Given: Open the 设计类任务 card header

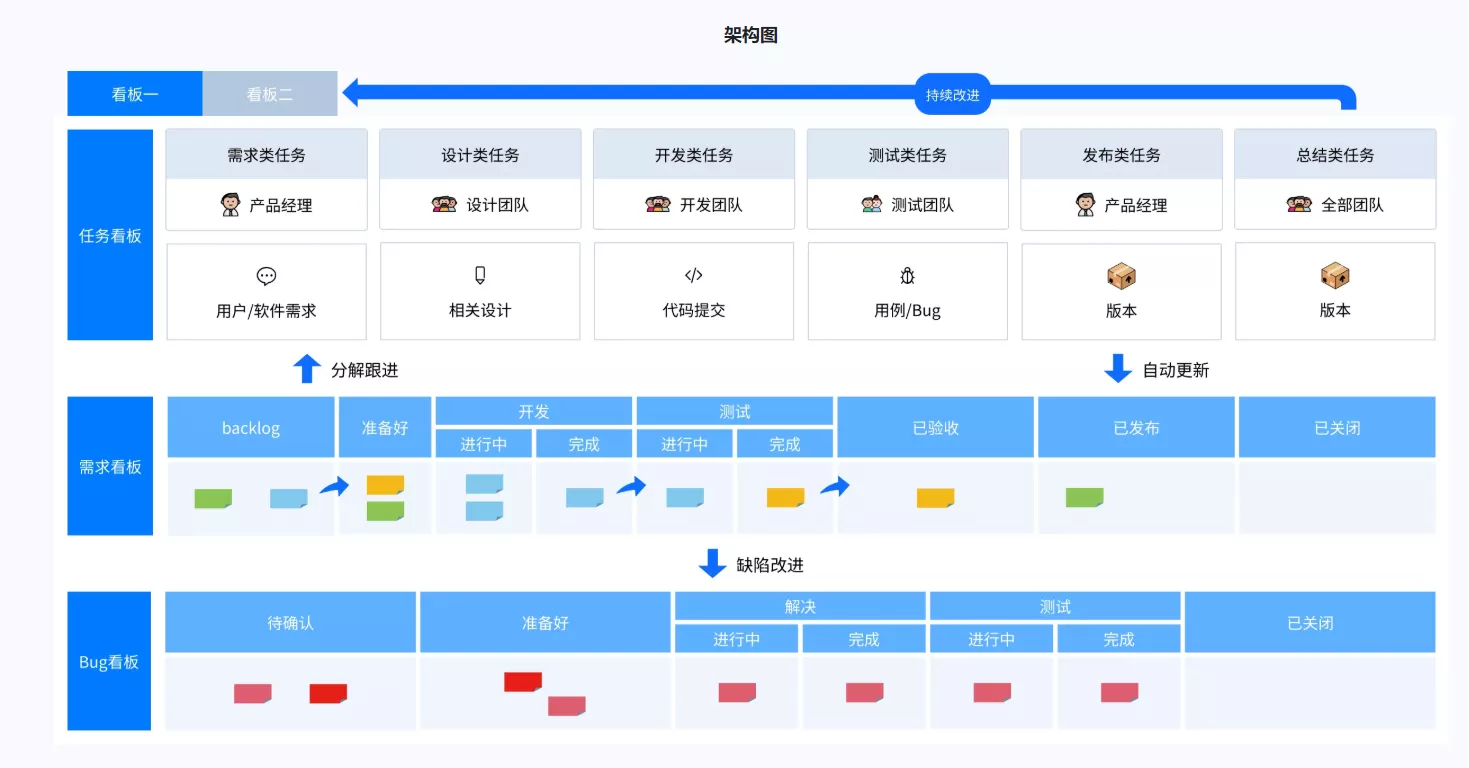Looking at the screenshot, I should click(480, 155).
